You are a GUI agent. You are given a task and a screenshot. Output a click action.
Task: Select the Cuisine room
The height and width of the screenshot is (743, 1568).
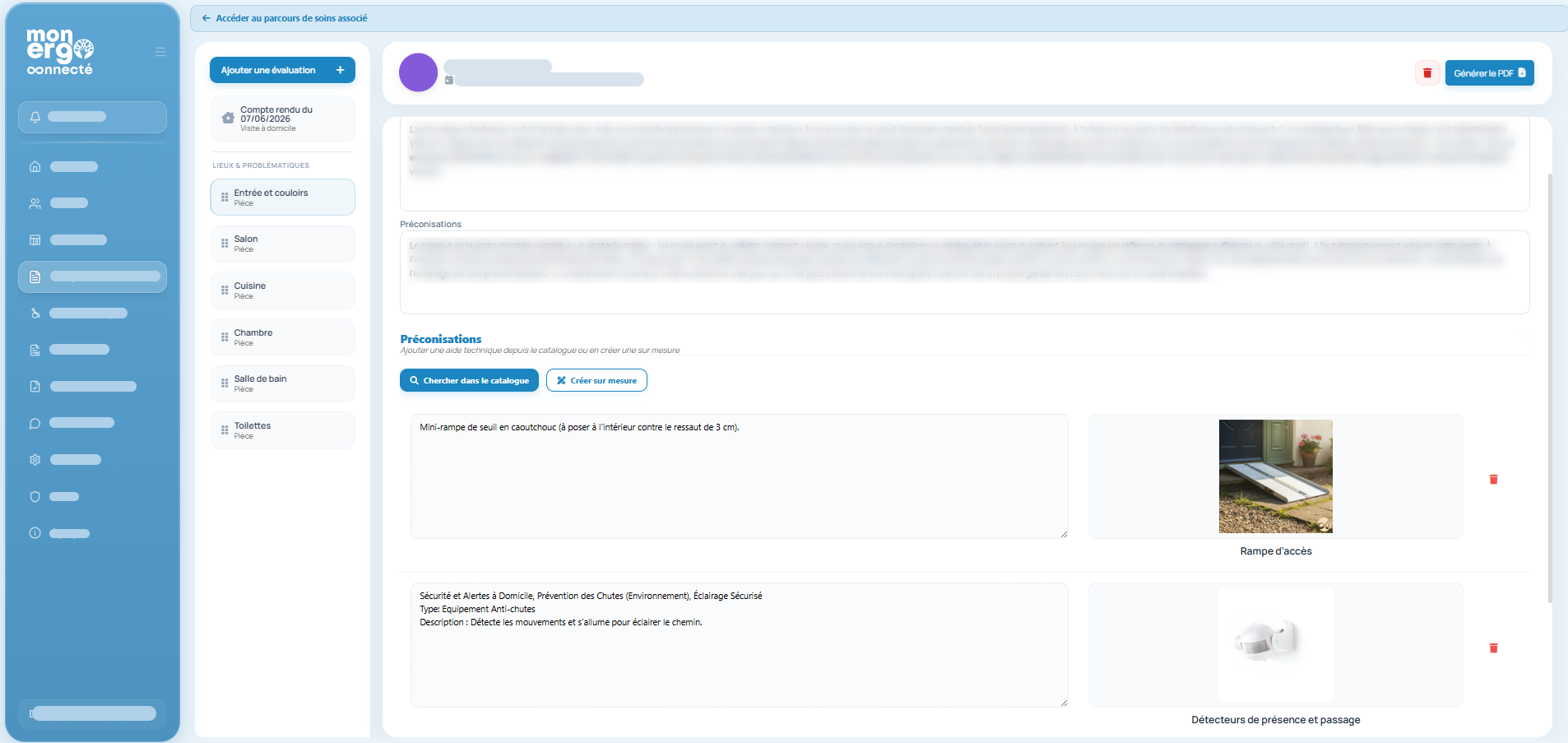tap(282, 290)
